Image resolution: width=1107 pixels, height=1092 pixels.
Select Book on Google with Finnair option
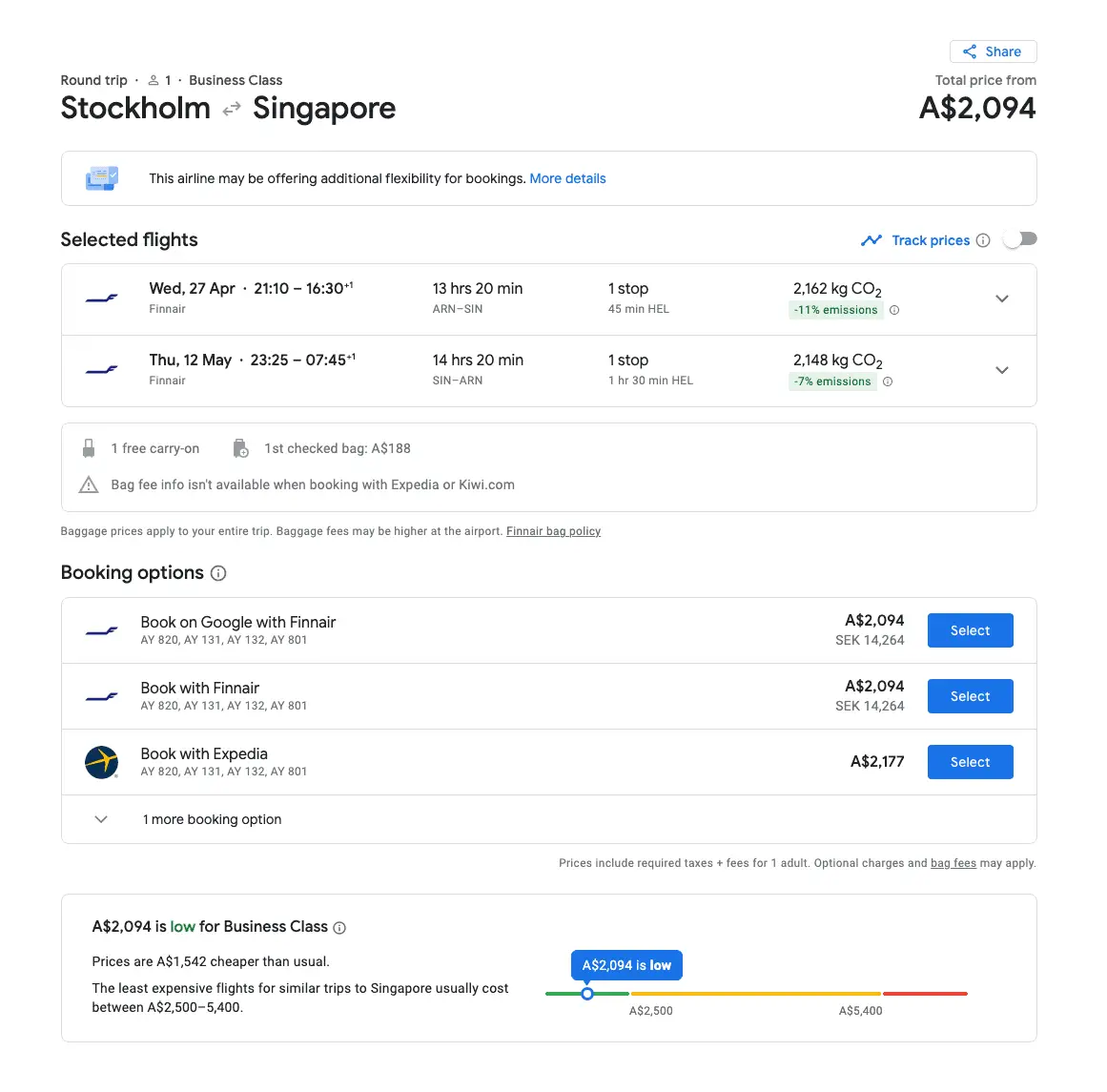pyautogui.click(x=970, y=630)
